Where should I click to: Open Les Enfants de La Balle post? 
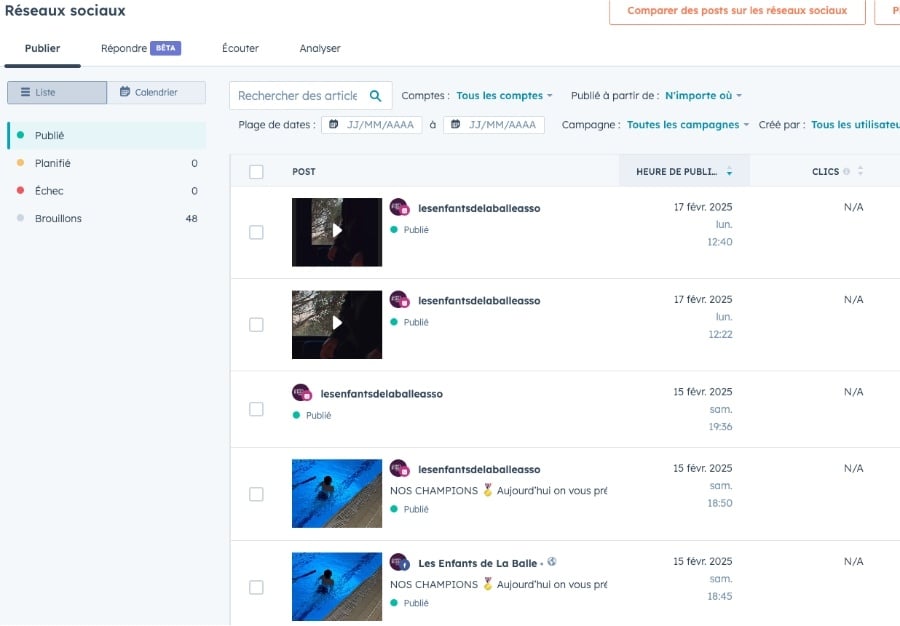click(x=478, y=563)
